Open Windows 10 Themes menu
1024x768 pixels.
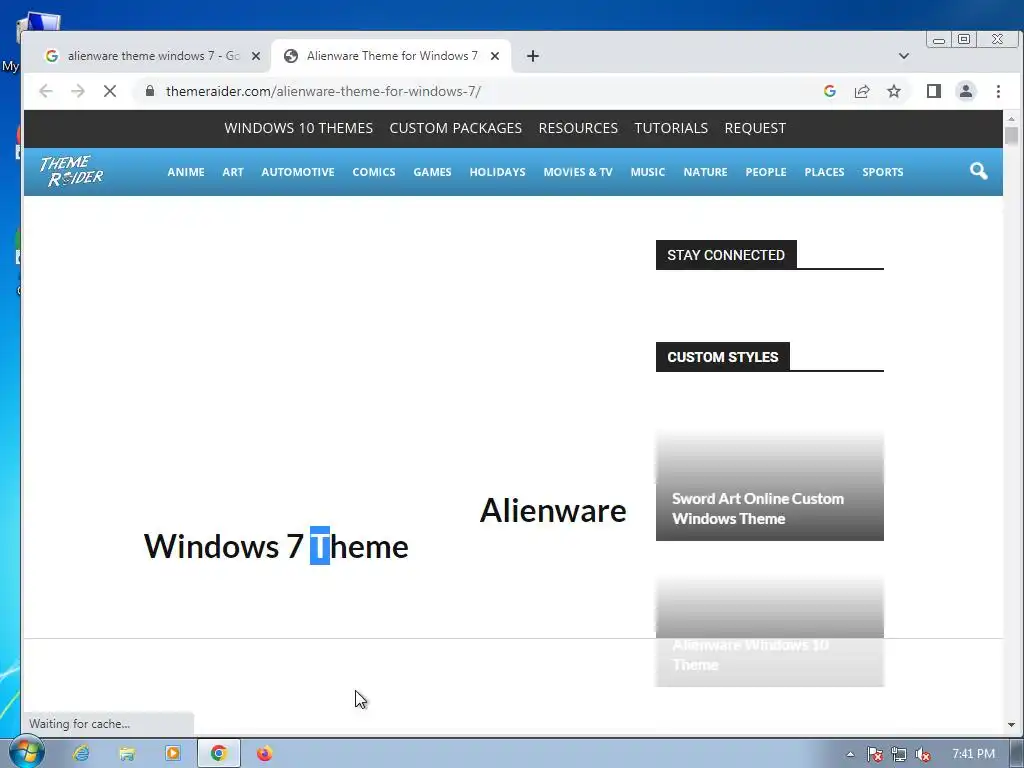[298, 128]
